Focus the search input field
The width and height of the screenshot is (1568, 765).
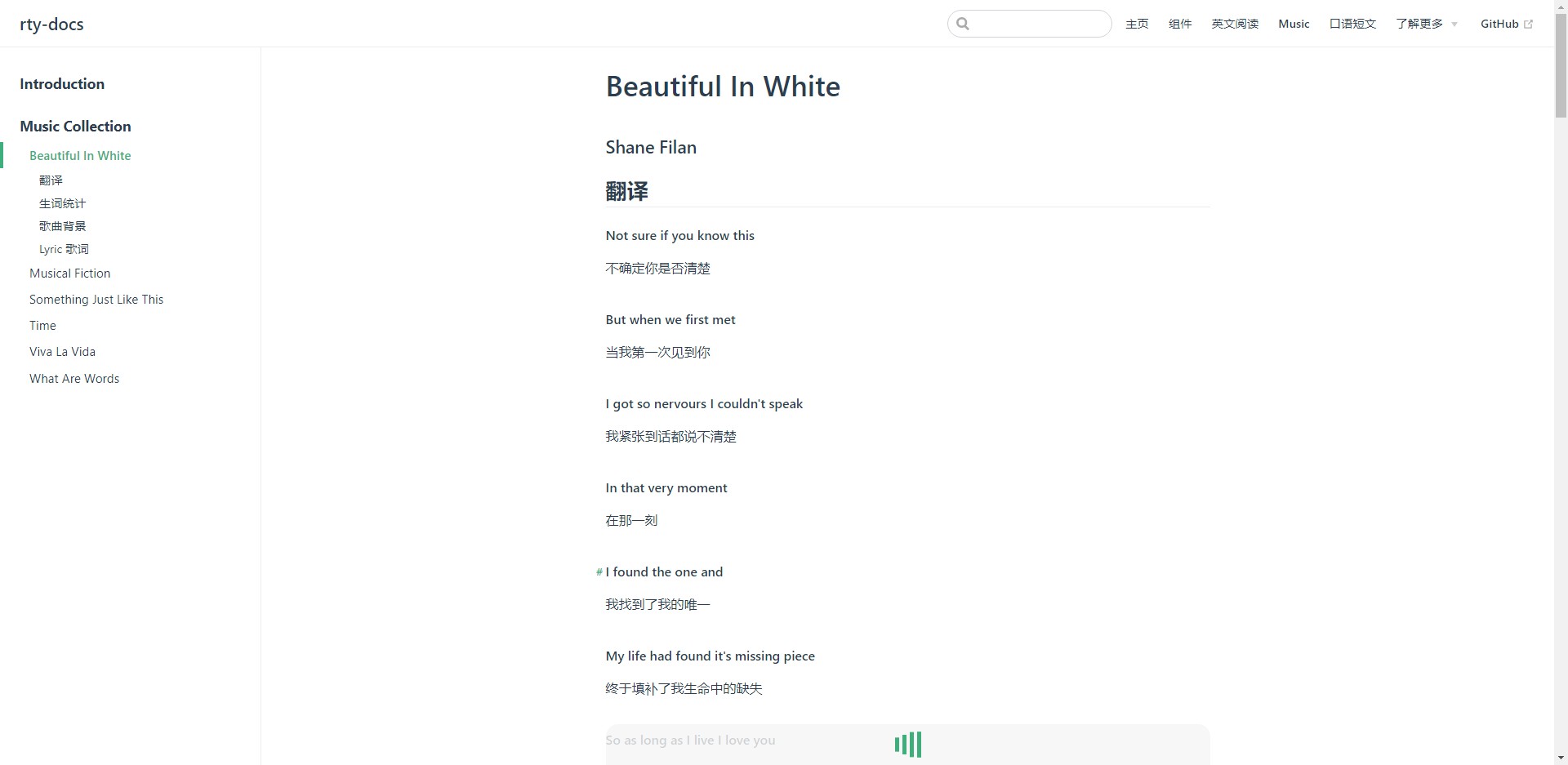click(1037, 24)
